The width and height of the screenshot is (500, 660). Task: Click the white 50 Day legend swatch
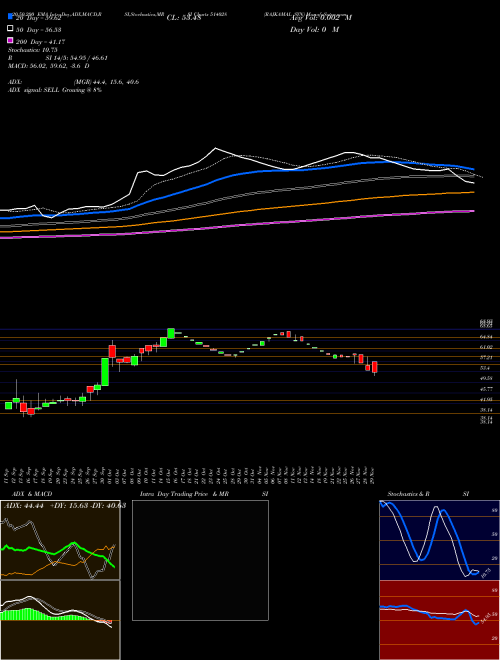tap(10, 29)
